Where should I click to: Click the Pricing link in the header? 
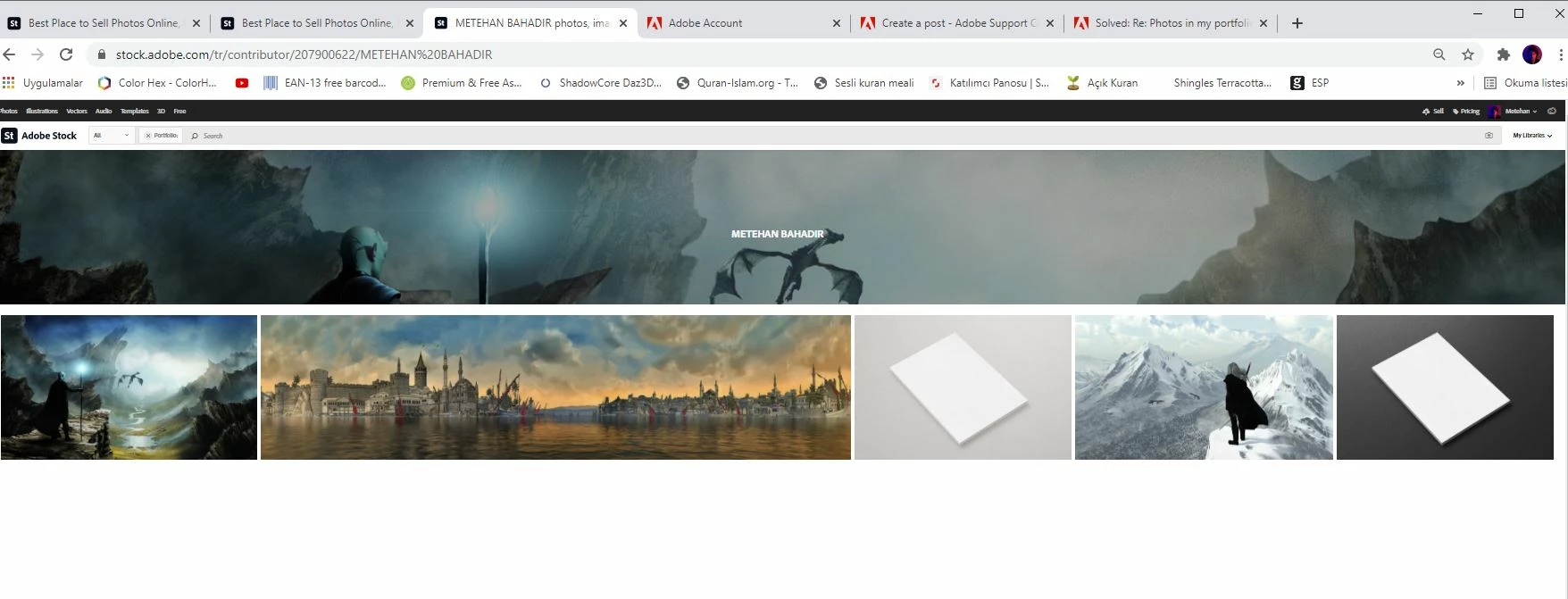coord(1466,112)
